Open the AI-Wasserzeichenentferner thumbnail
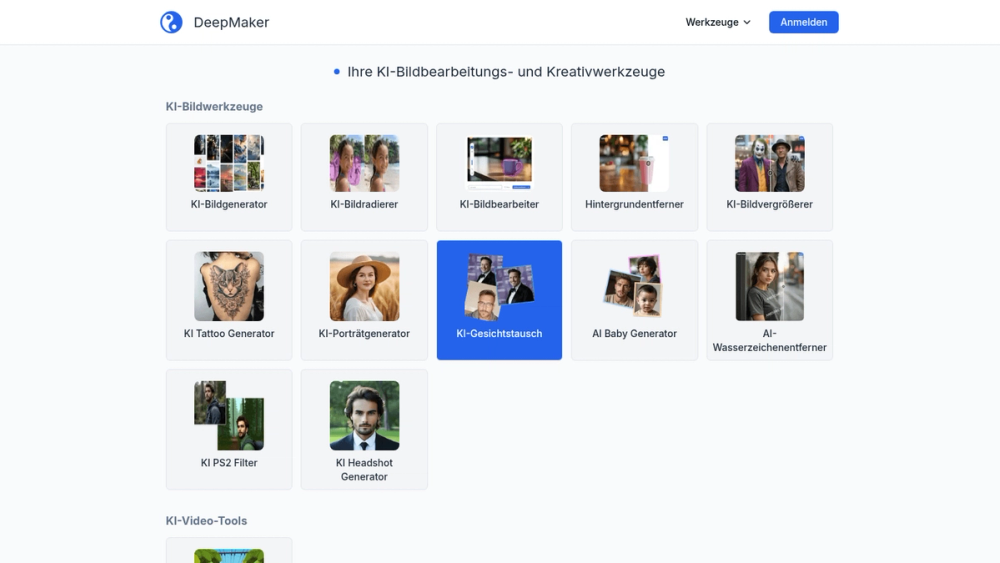The width and height of the screenshot is (1000, 563). (x=769, y=286)
